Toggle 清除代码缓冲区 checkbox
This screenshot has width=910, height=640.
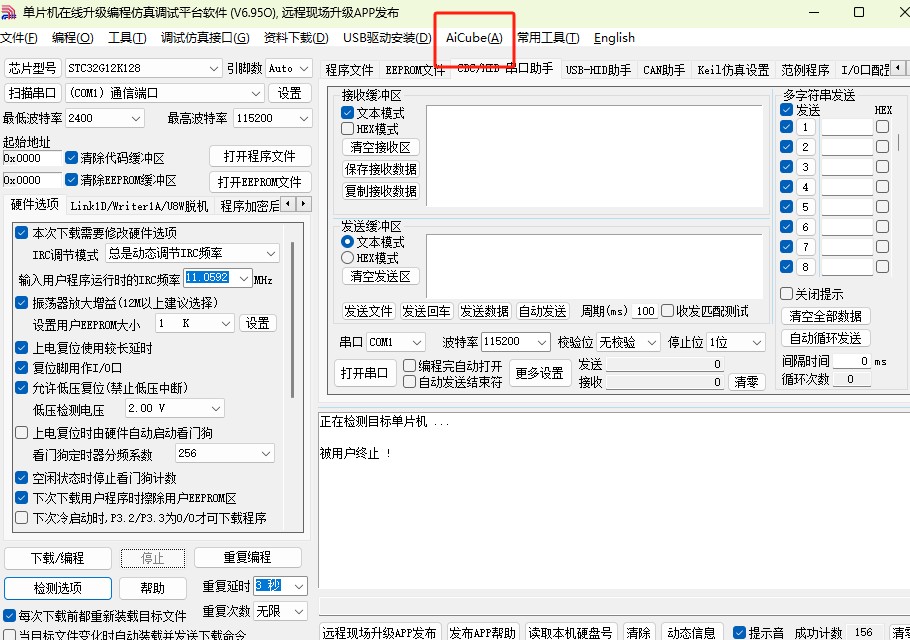(71, 158)
